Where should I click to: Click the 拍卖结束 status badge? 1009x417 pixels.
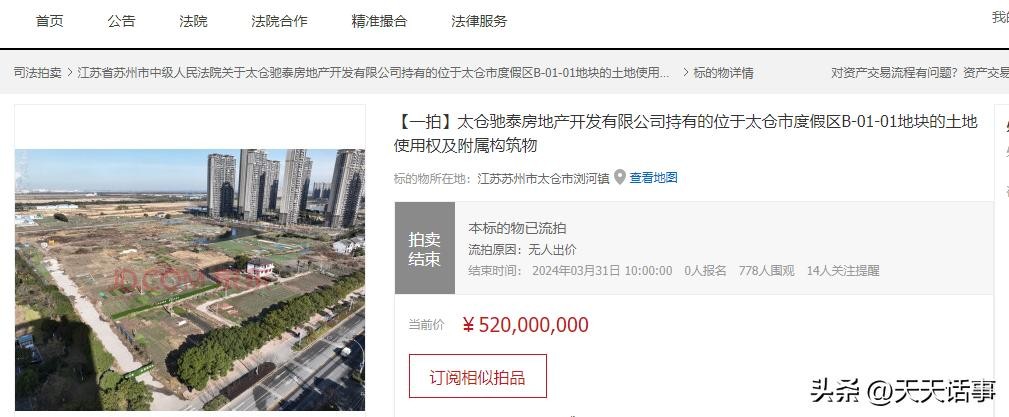pyautogui.click(x=425, y=248)
